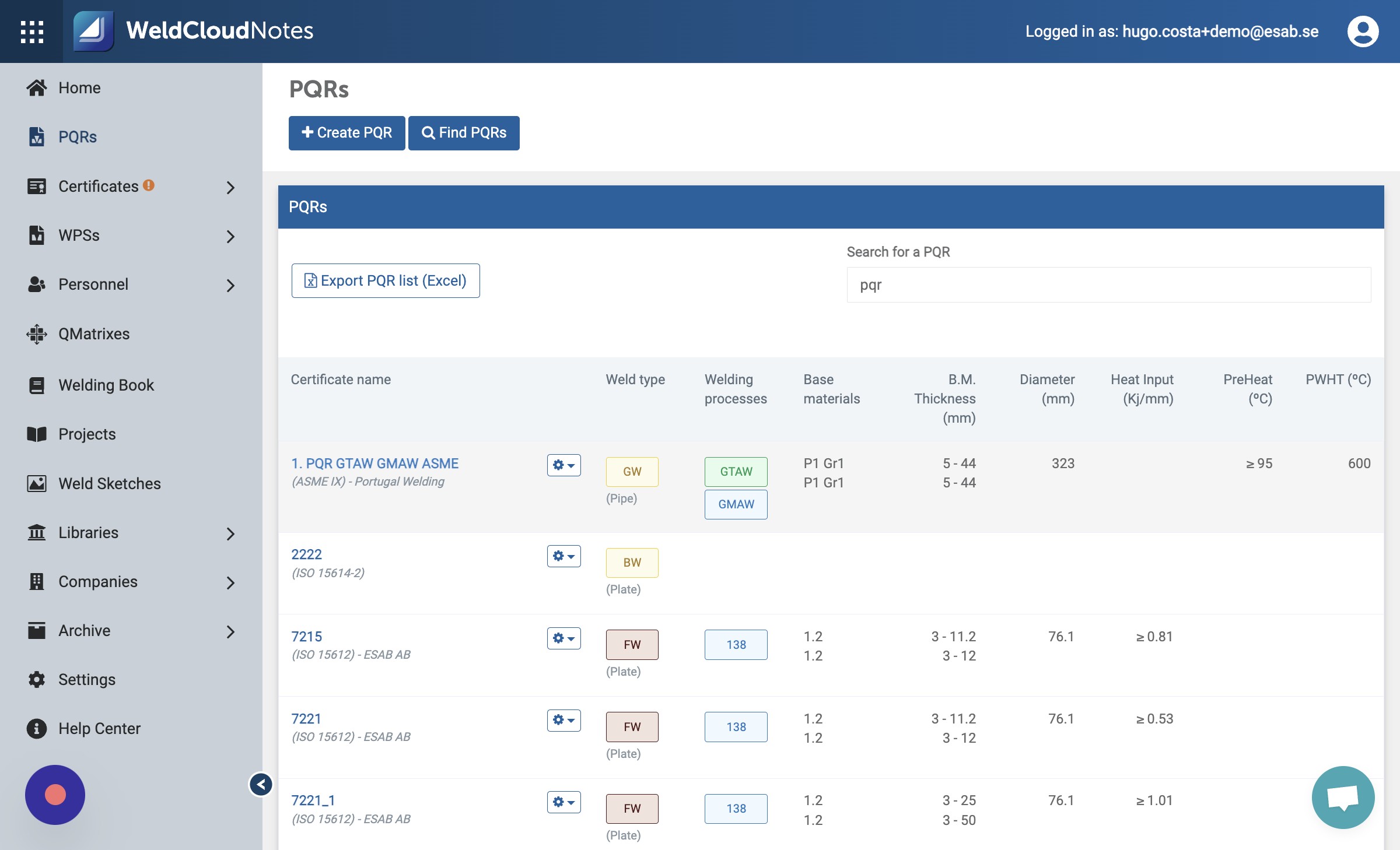Click the WPSs file icon in sidebar

pyautogui.click(x=37, y=235)
